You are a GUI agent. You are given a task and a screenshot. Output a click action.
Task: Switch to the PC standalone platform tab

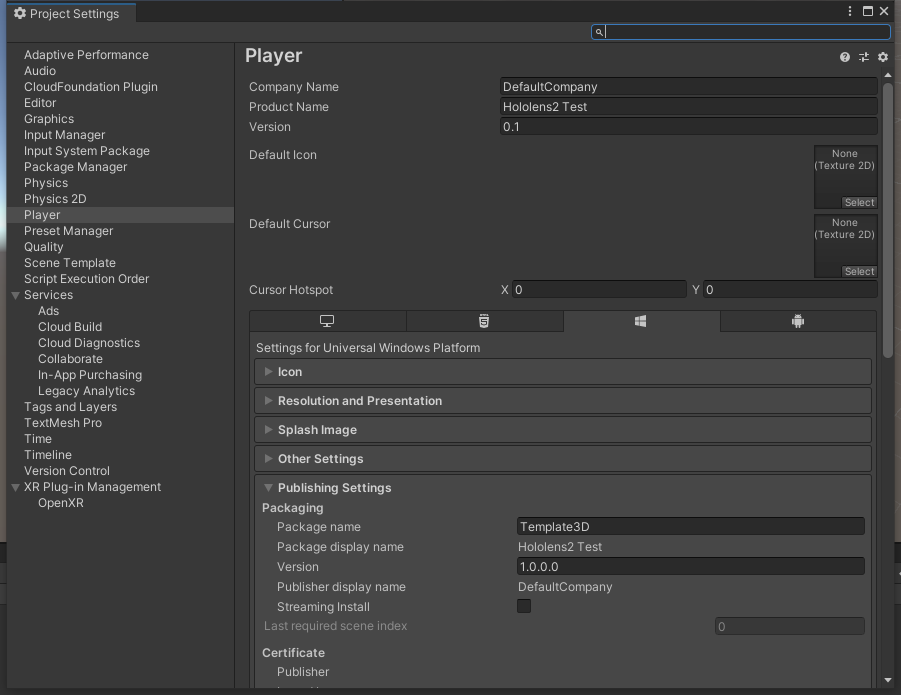point(328,321)
